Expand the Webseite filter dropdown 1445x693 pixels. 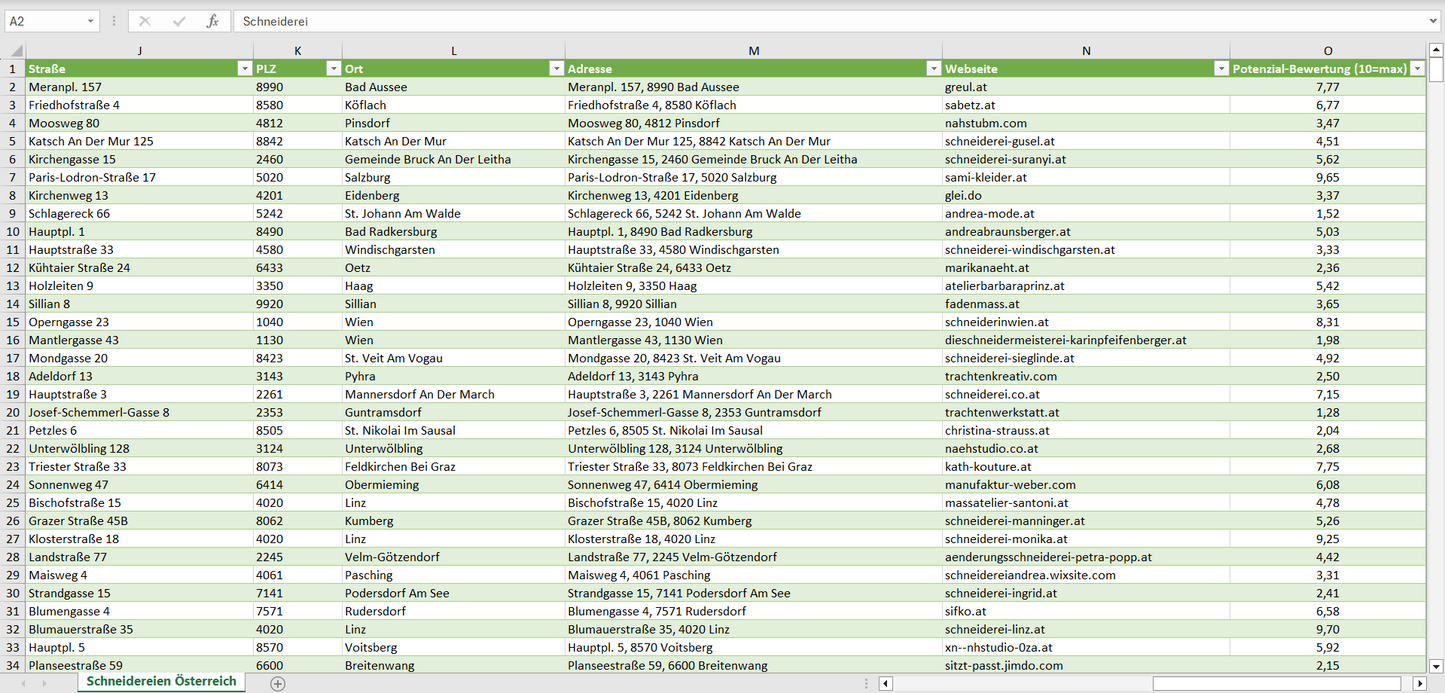[1221, 69]
